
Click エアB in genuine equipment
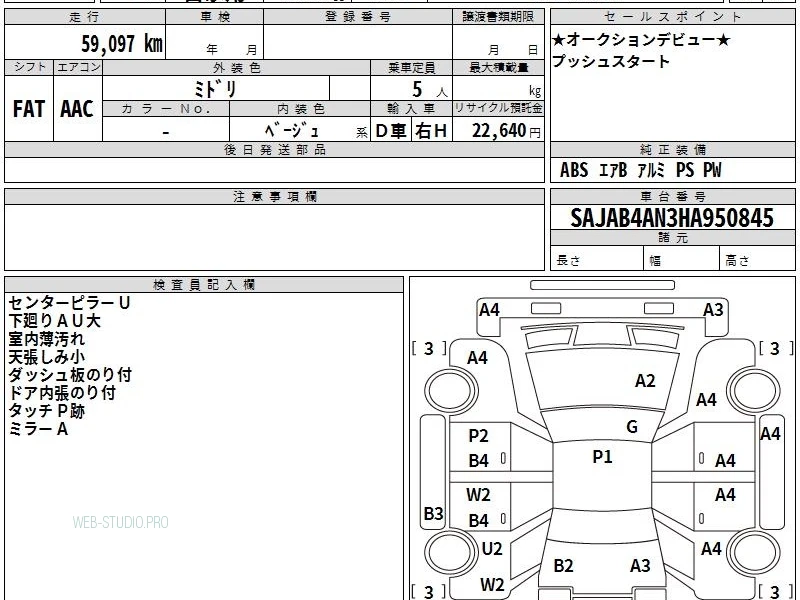point(613,170)
